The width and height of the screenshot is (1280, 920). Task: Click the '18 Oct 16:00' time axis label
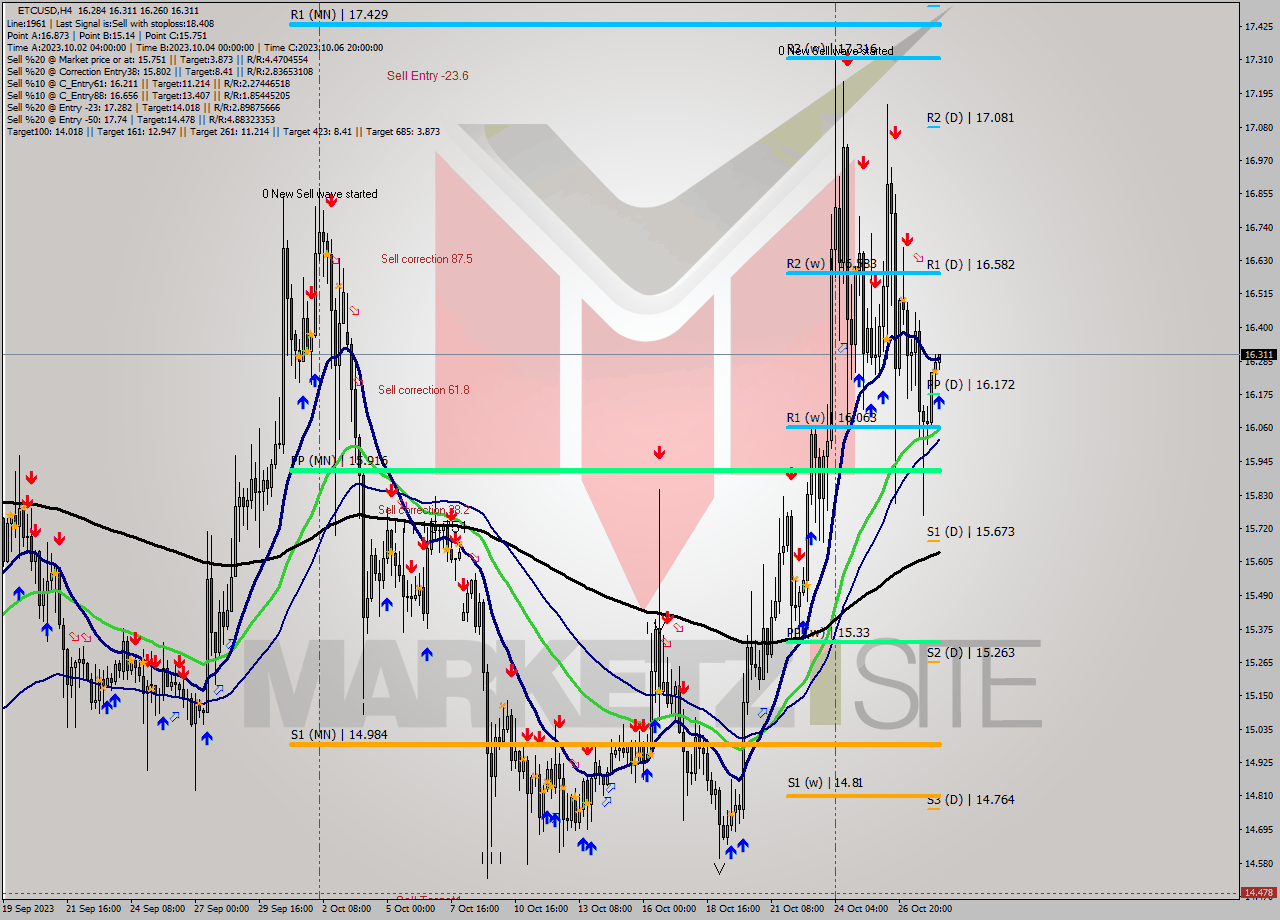coord(733,909)
